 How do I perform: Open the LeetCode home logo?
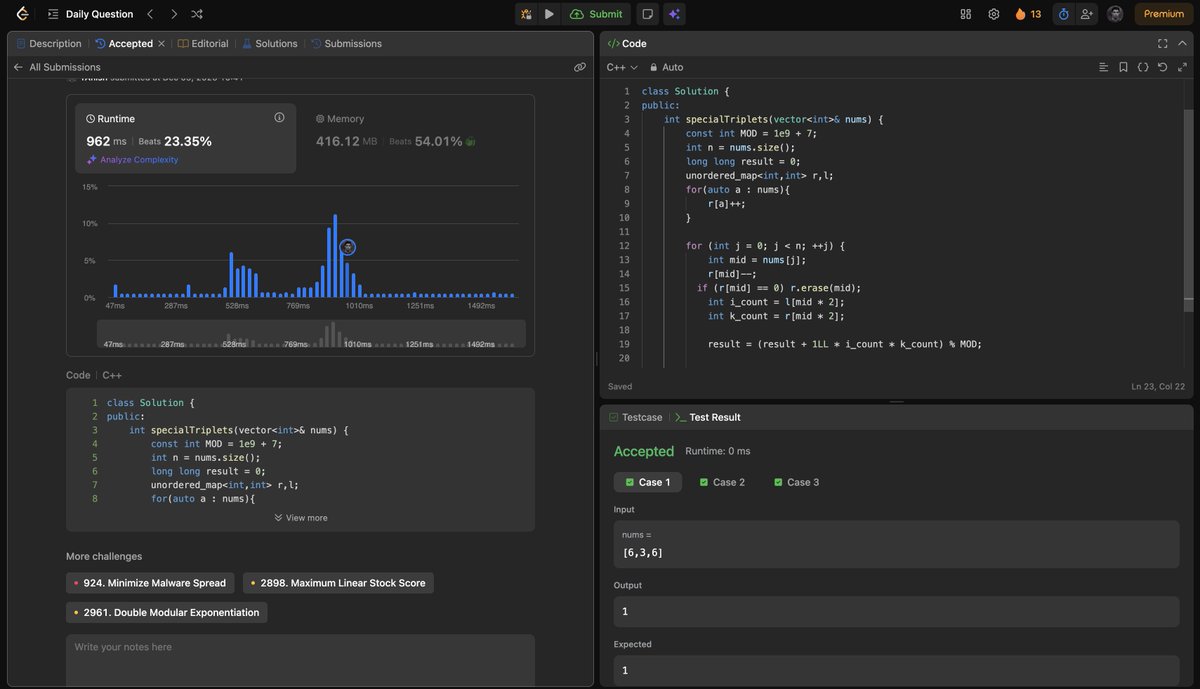[x=22, y=14]
